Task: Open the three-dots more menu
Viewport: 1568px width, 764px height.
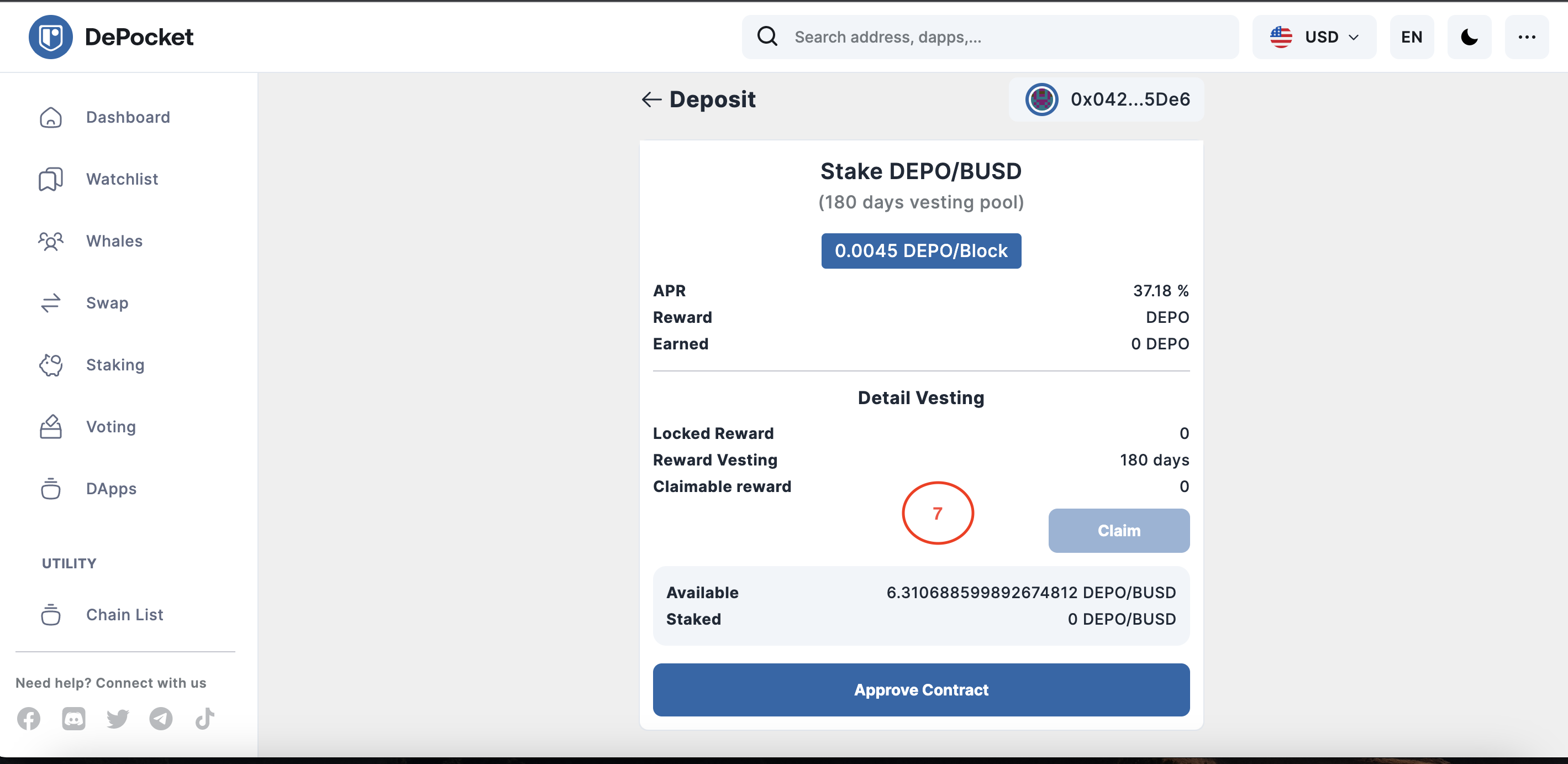Action: pyautogui.click(x=1527, y=37)
